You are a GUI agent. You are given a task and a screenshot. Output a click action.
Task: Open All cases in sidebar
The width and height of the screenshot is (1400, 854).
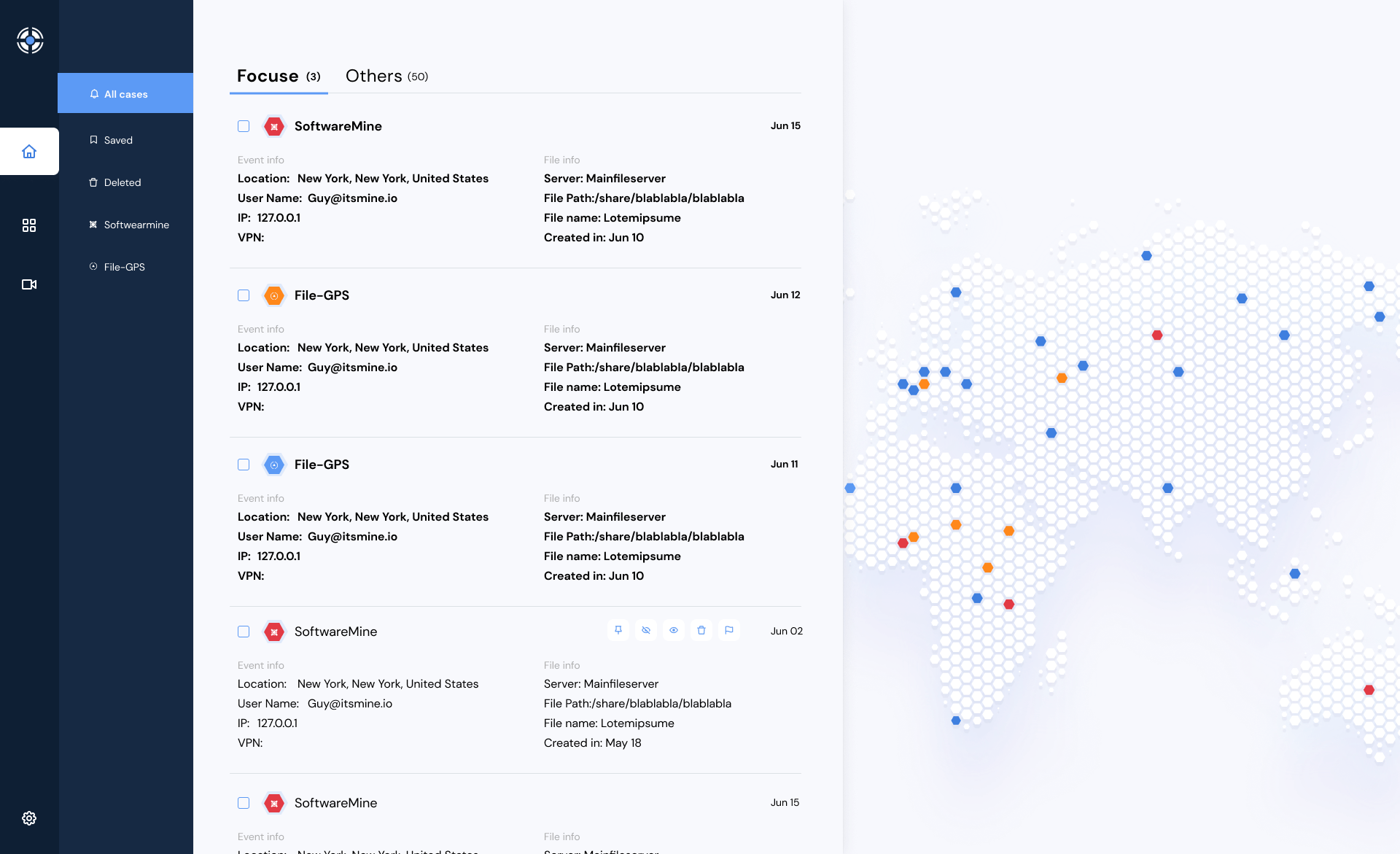click(125, 94)
